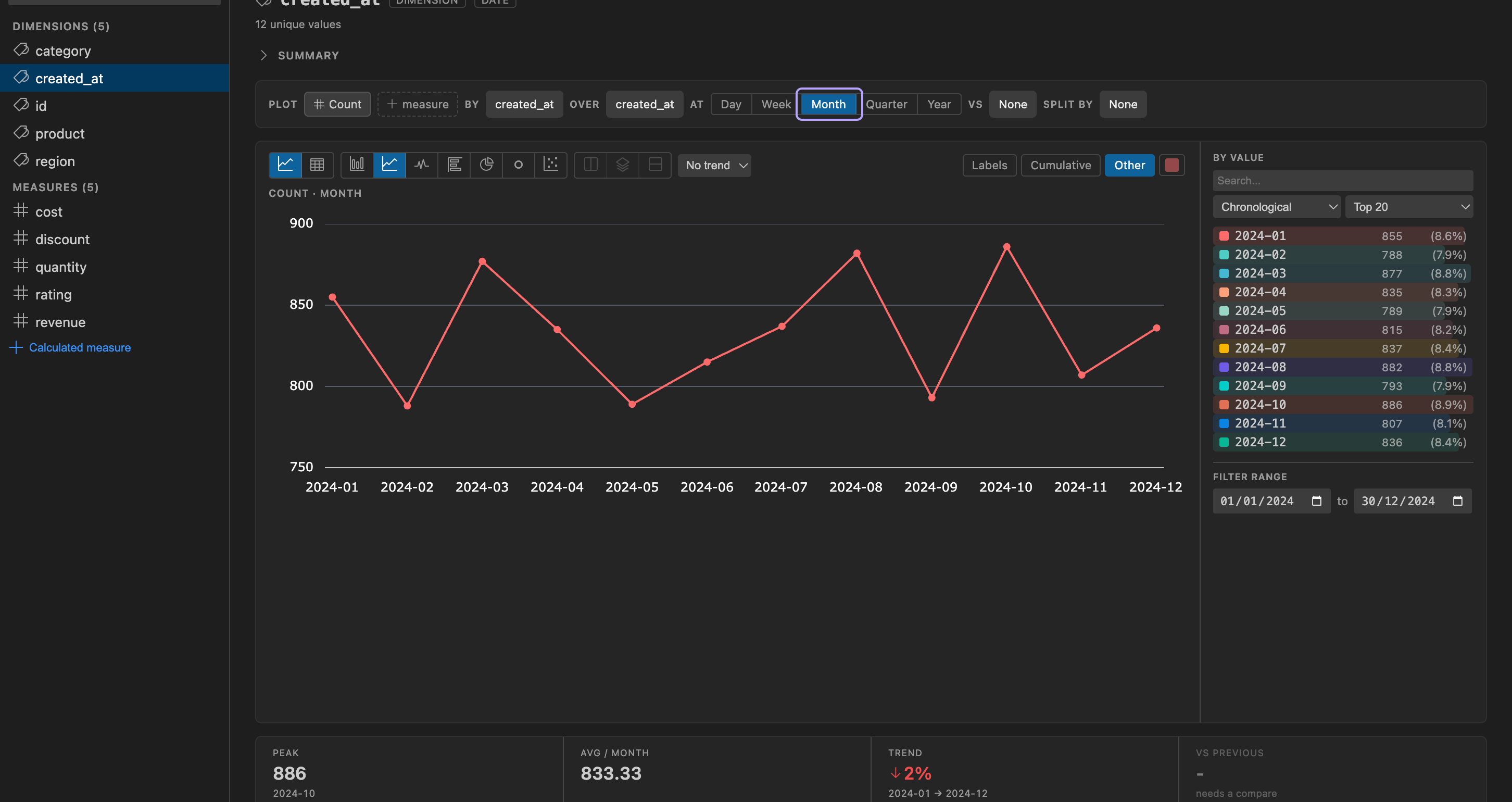The image size is (1512, 802).
Task: Open the VS None comparison selector
Action: pos(1013,104)
